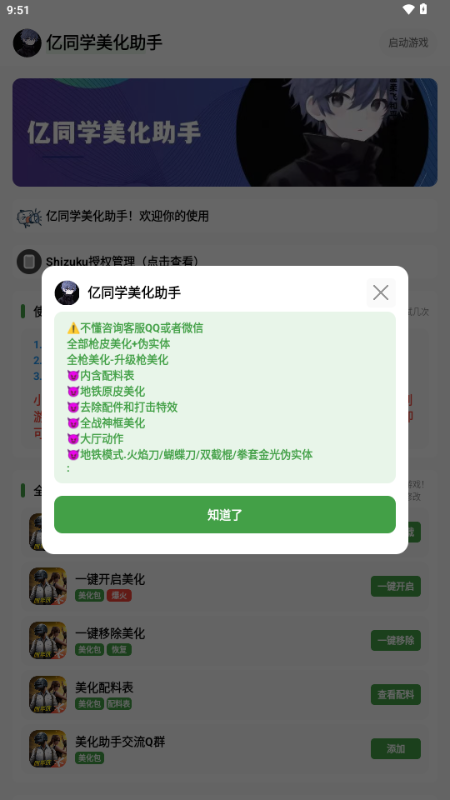Viewport: 450px width, 800px height.
Task: Click the Shizuku授权管理 phone icon
Action: (29, 262)
